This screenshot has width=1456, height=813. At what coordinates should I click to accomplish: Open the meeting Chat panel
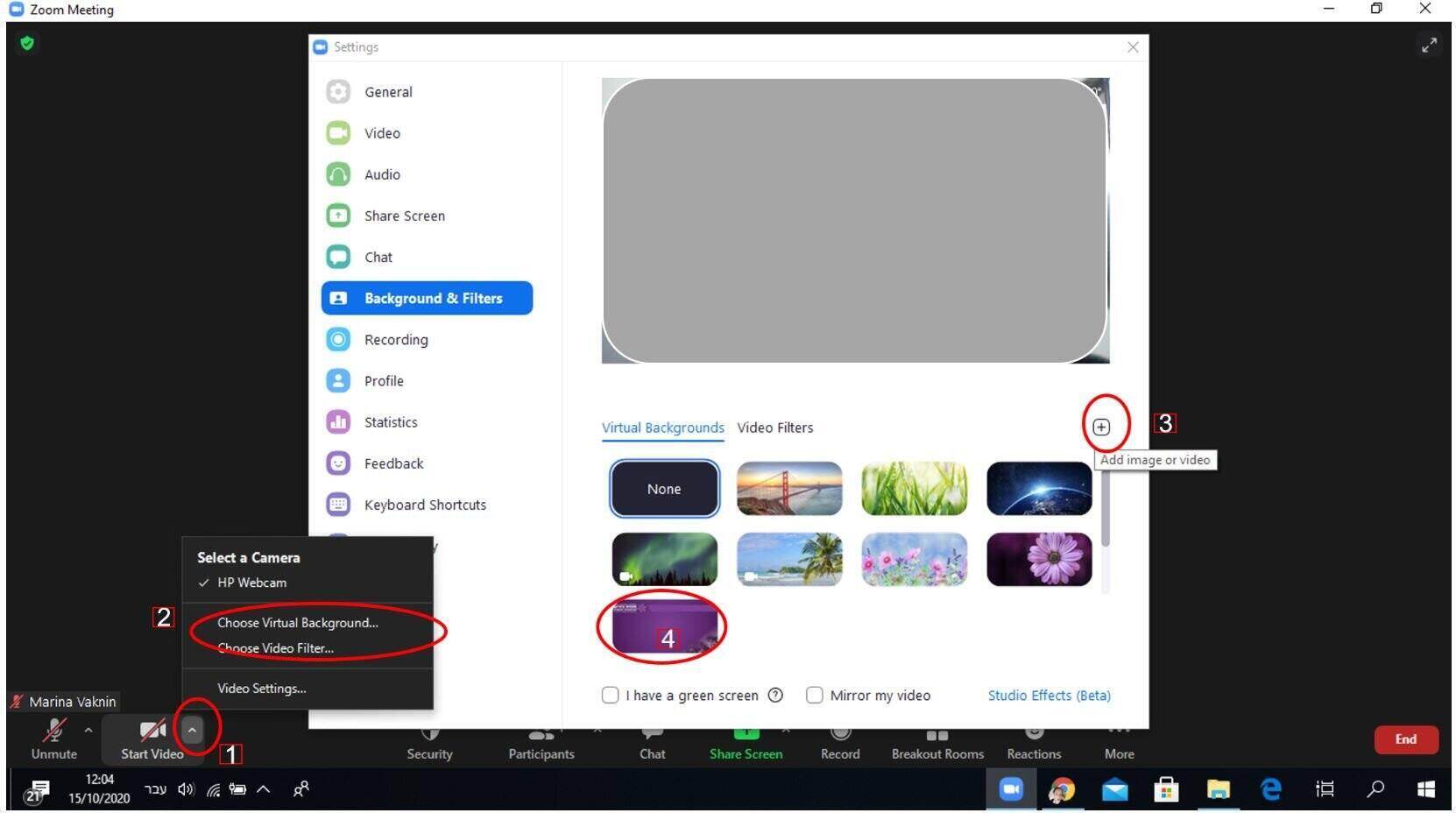(x=652, y=744)
